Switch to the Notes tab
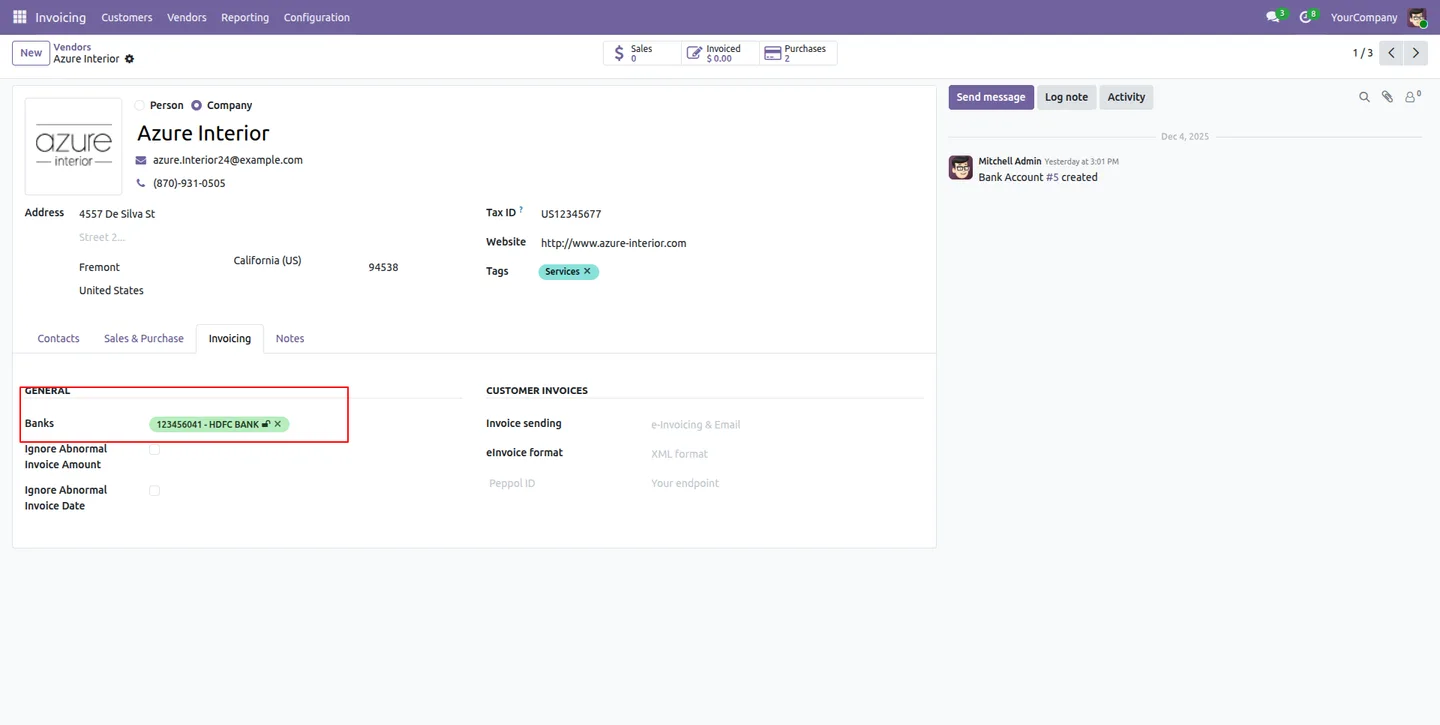 [x=290, y=339]
